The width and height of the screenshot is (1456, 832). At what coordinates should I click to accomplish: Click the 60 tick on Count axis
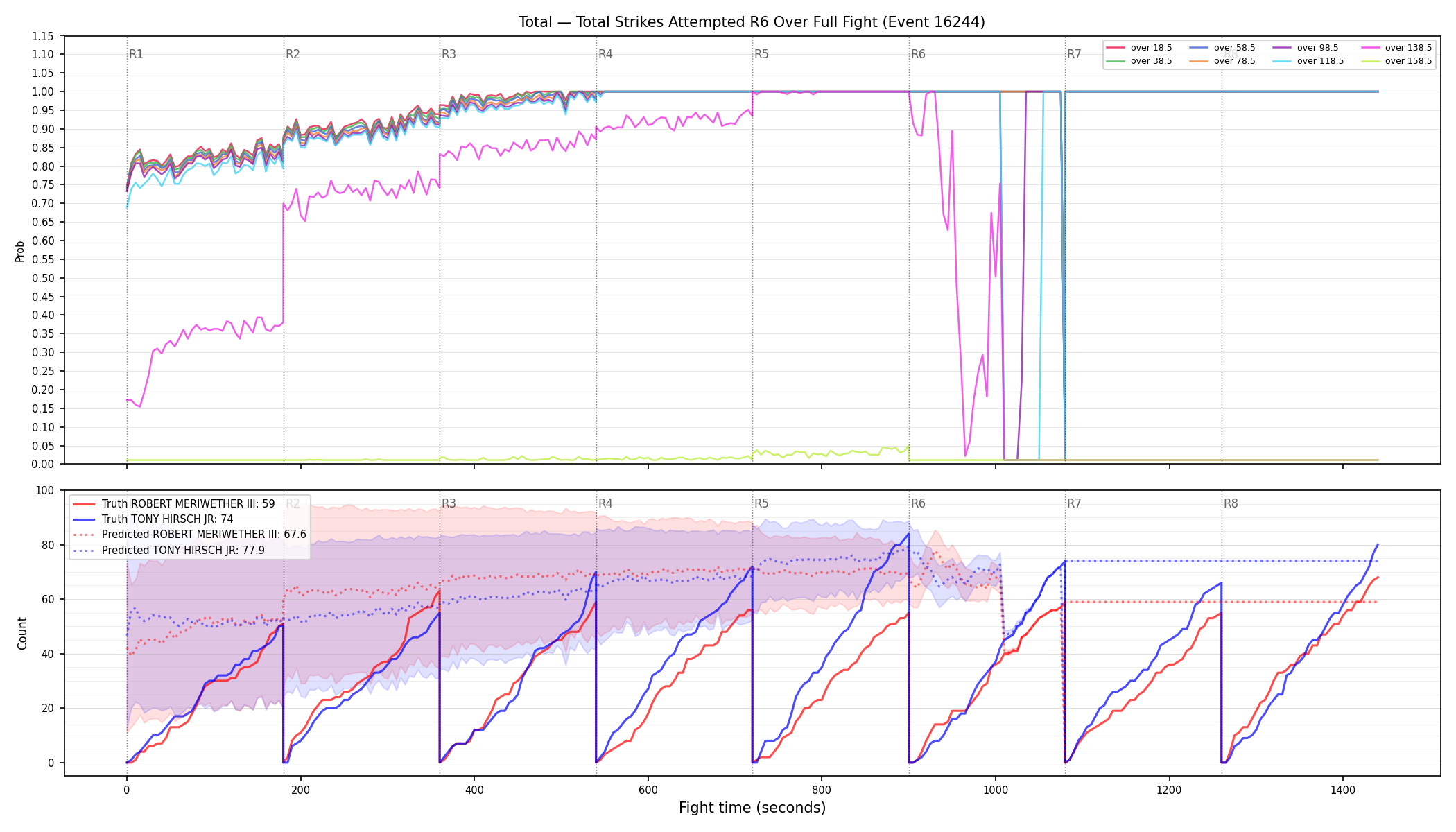pyautogui.click(x=48, y=600)
